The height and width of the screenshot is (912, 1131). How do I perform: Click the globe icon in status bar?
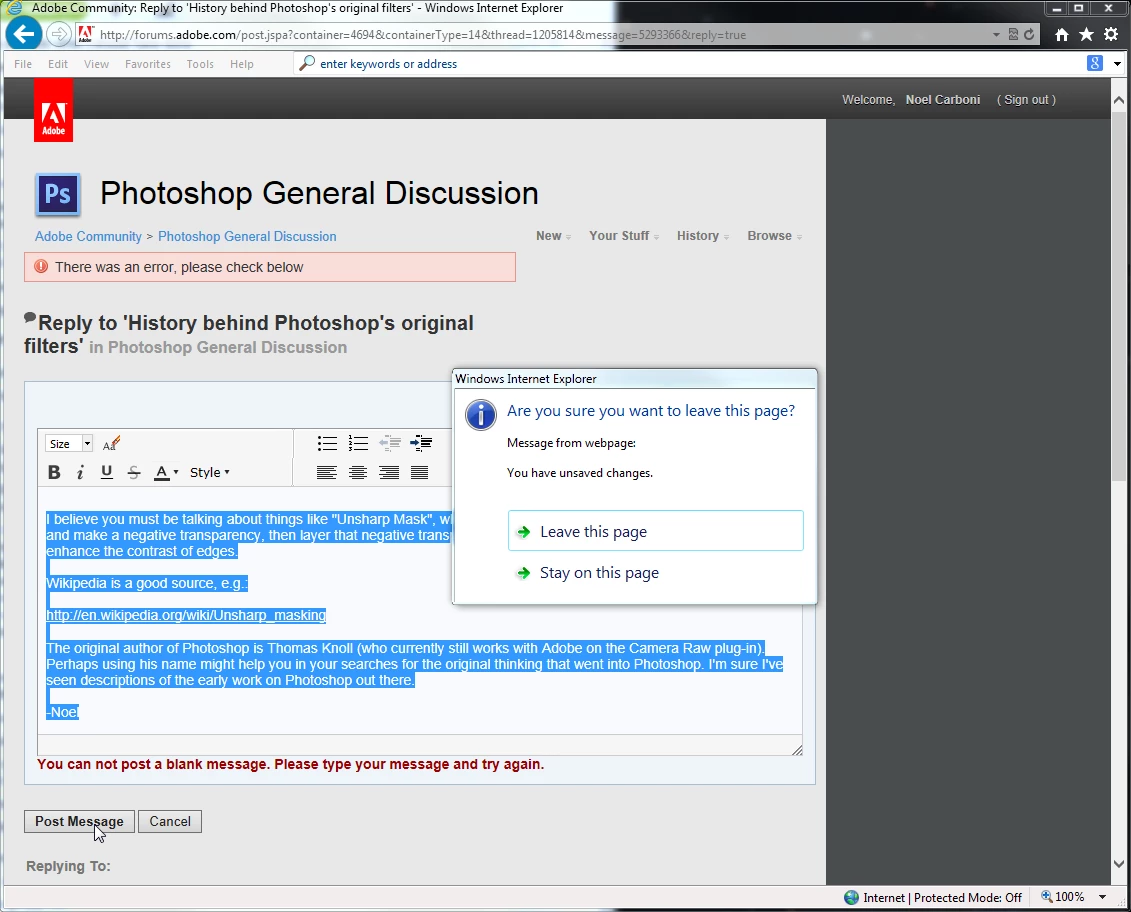tap(852, 897)
